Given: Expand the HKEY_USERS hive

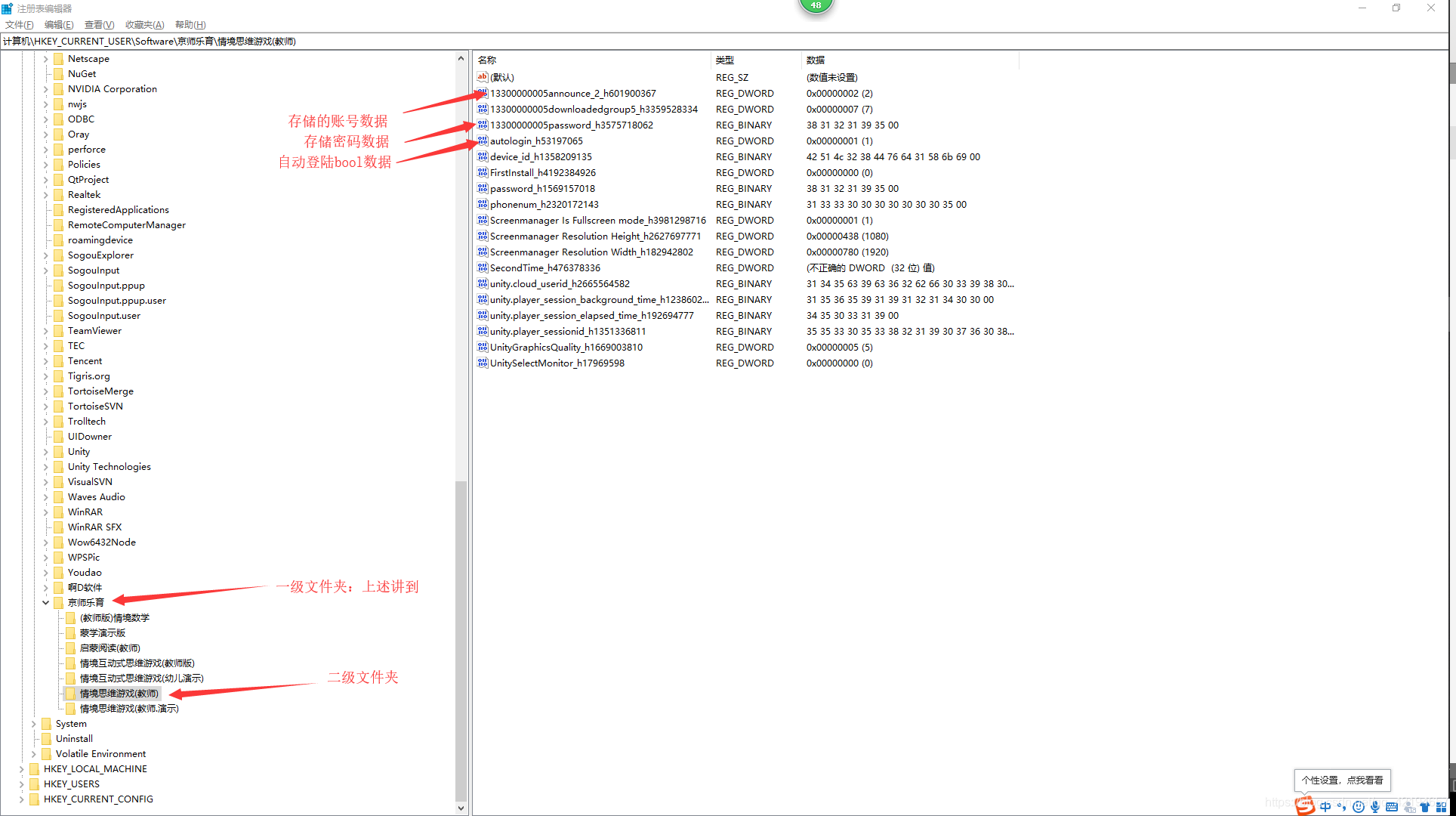Looking at the screenshot, I should (x=21, y=784).
